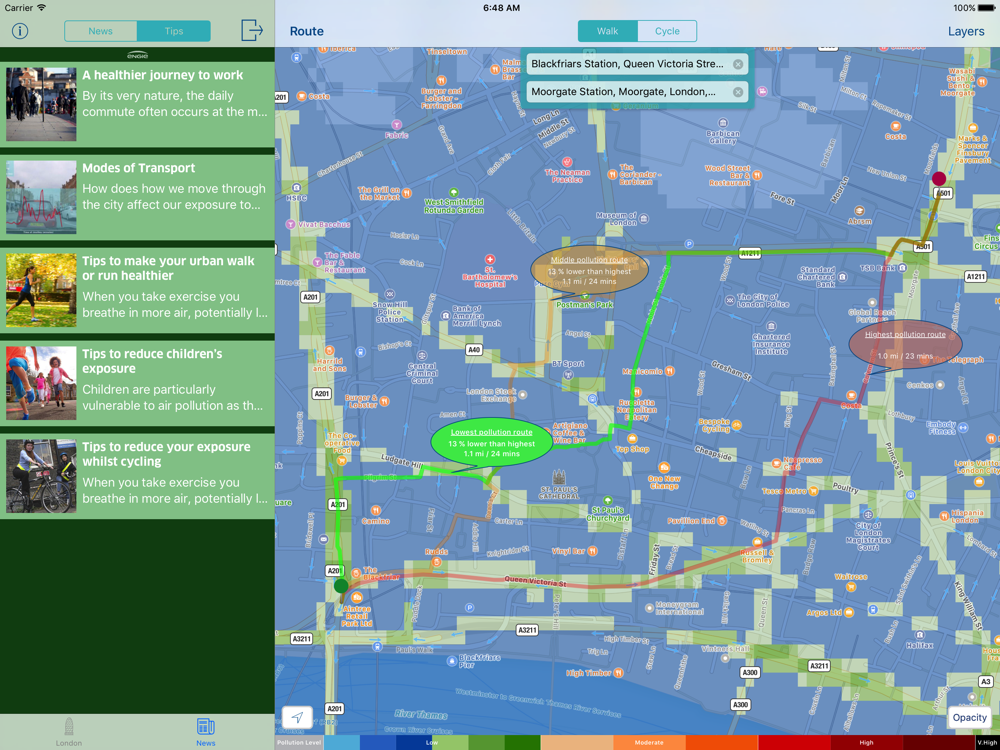
Task: Tap the Tesco Metro shop icon
Action: coord(813,491)
